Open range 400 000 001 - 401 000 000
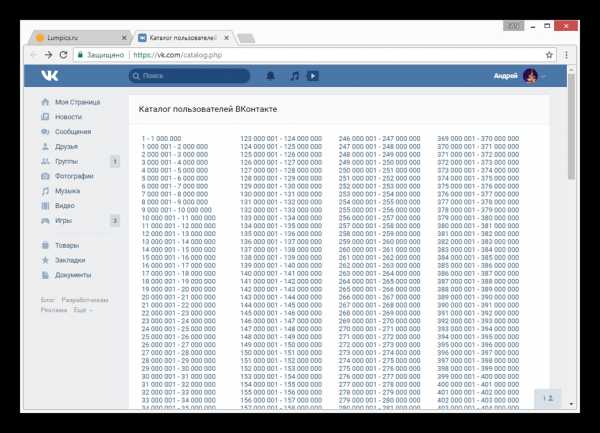Viewport: 600px width, 433px height. pyautogui.click(x=478, y=384)
